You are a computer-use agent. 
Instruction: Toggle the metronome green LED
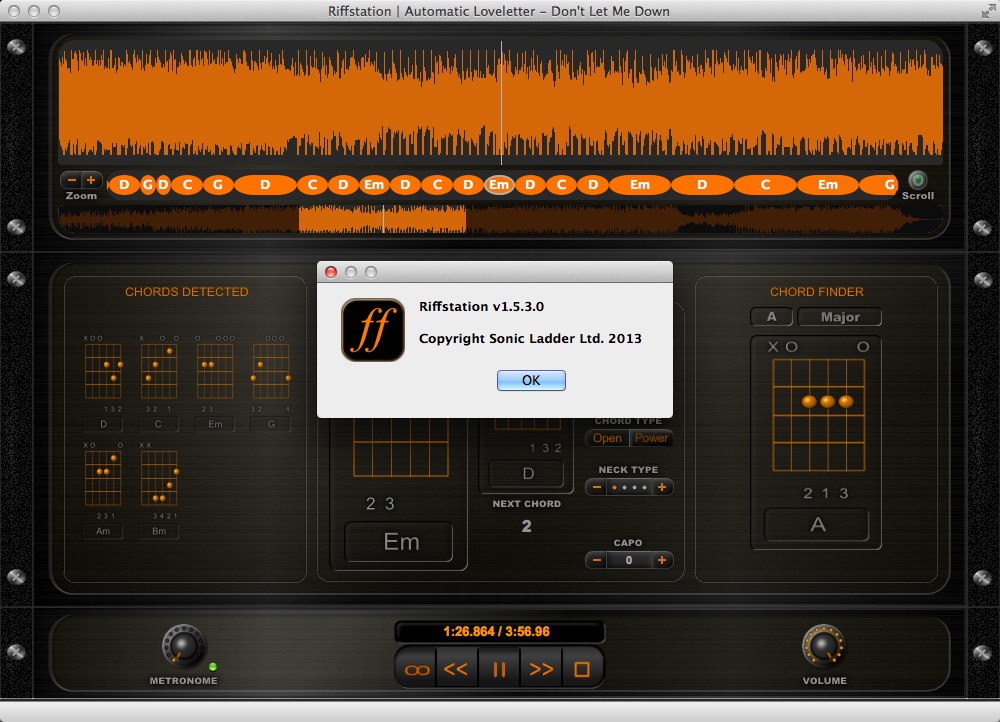[x=213, y=667]
